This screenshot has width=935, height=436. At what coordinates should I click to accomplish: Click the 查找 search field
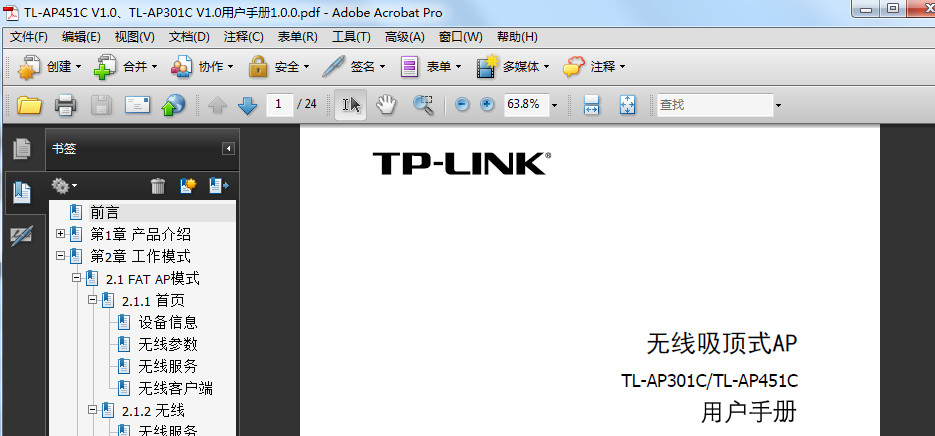click(715, 105)
